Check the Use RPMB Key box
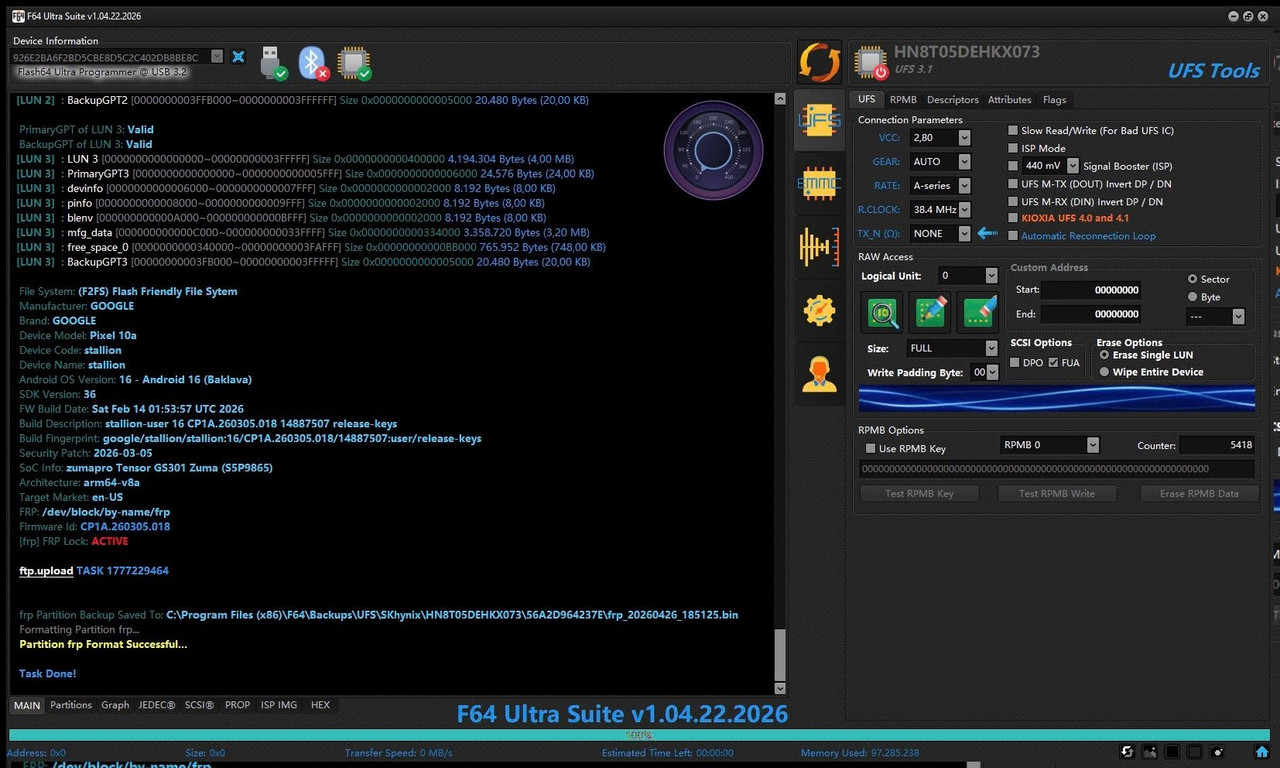 pyautogui.click(x=870, y=449)
